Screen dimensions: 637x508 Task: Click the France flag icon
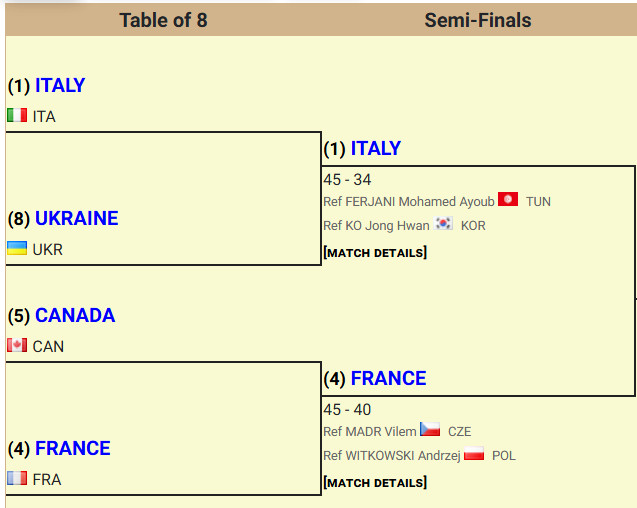[x=17, y=479]
